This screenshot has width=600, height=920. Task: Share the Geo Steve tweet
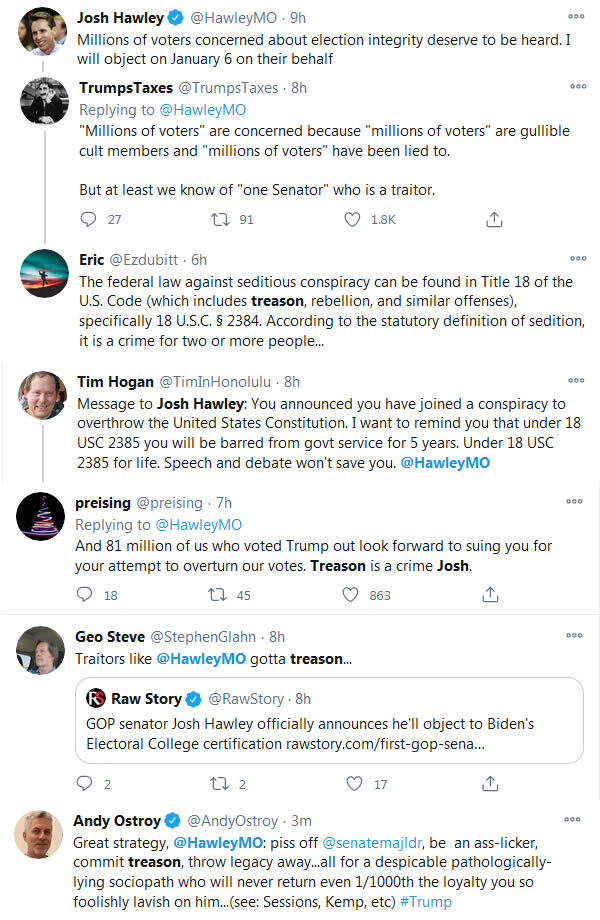tap(491, 784)
